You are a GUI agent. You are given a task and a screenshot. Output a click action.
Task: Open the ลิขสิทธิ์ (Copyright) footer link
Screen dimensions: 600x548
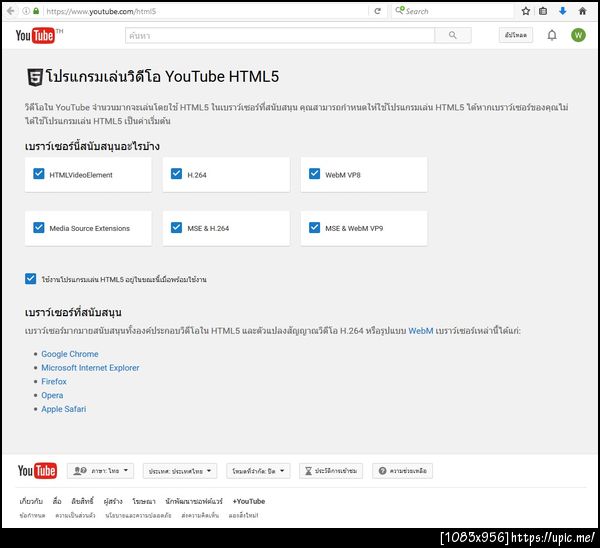click(82, 501)
